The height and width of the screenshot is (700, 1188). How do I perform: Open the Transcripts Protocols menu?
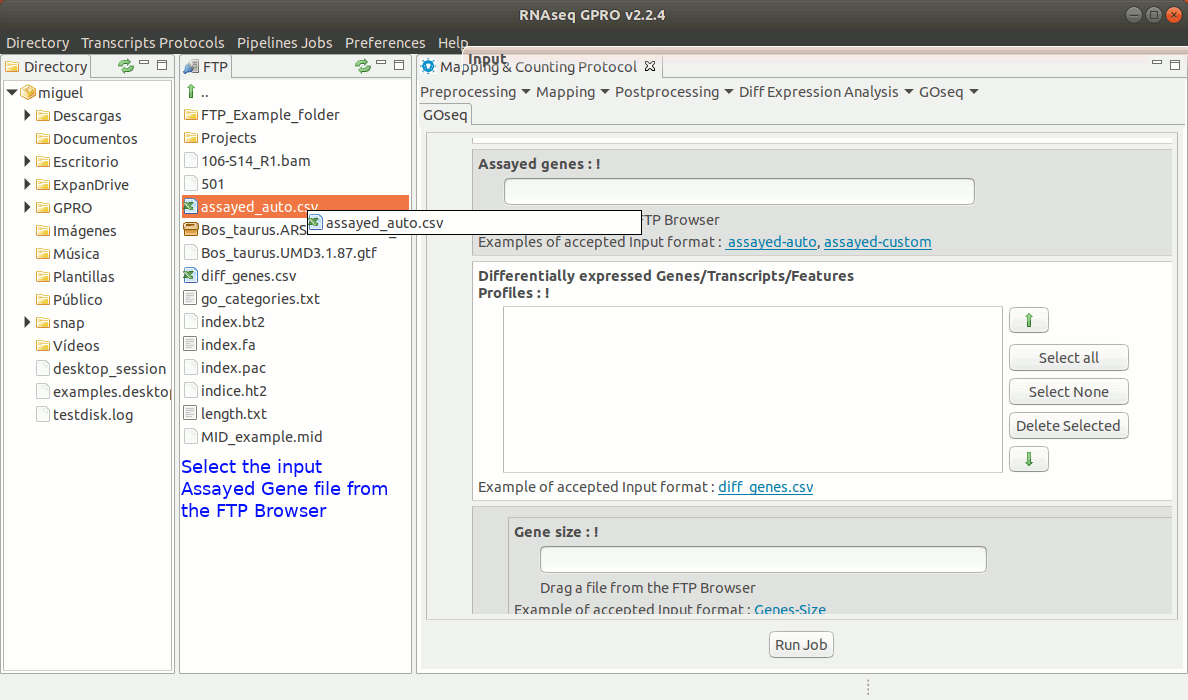pyautogui.click(x=152, y=43)
